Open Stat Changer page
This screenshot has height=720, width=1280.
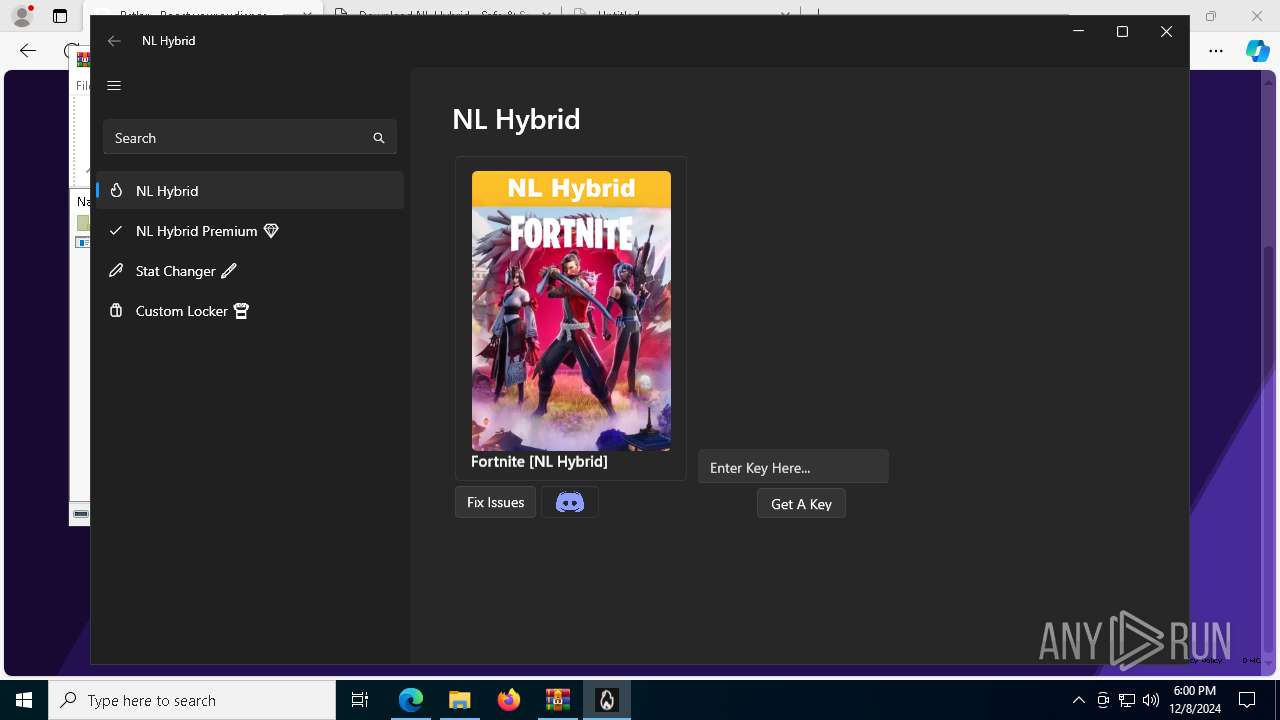point(250,270)
